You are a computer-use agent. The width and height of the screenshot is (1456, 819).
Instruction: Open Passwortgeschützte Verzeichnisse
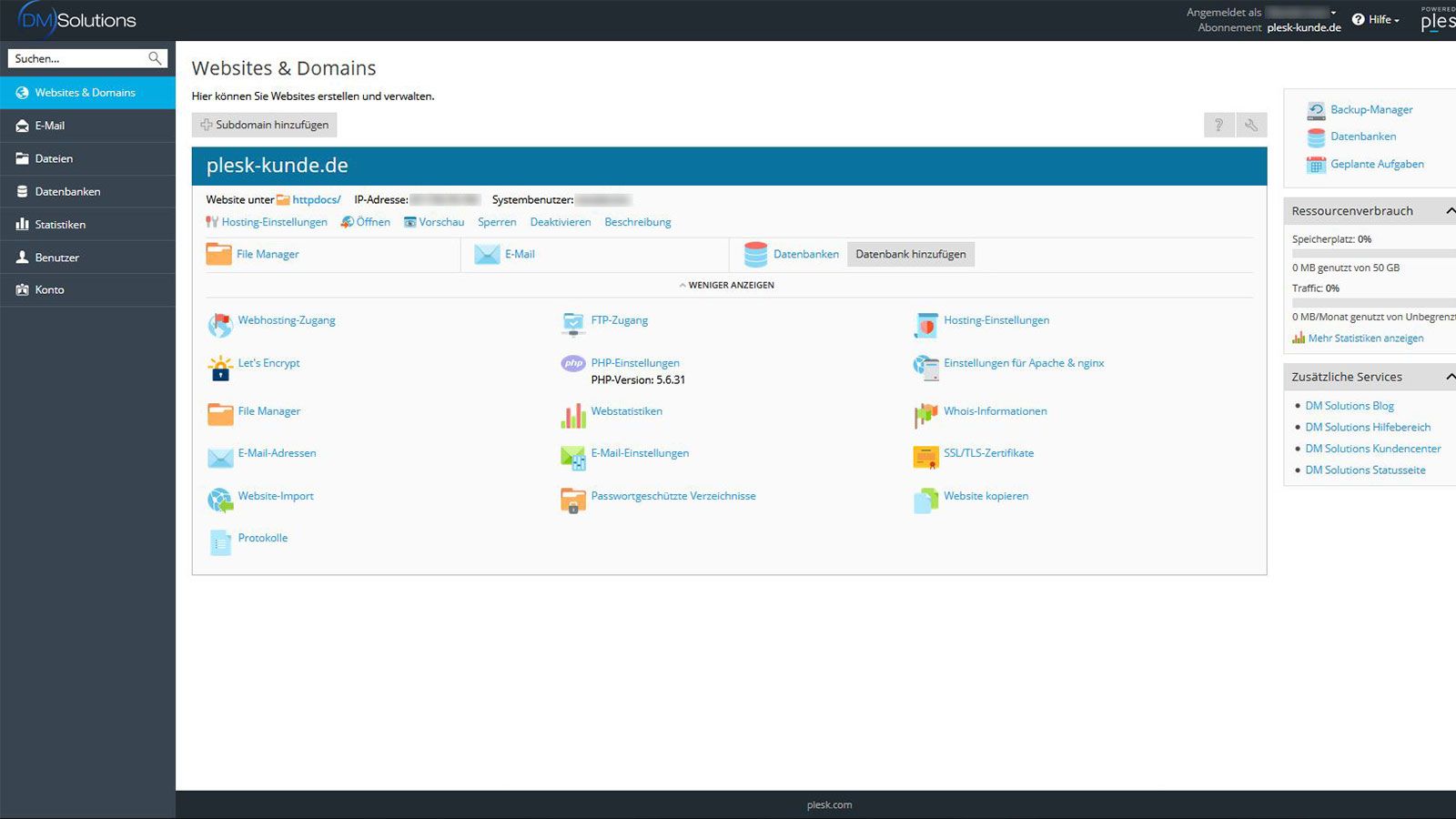coord(672,496)
